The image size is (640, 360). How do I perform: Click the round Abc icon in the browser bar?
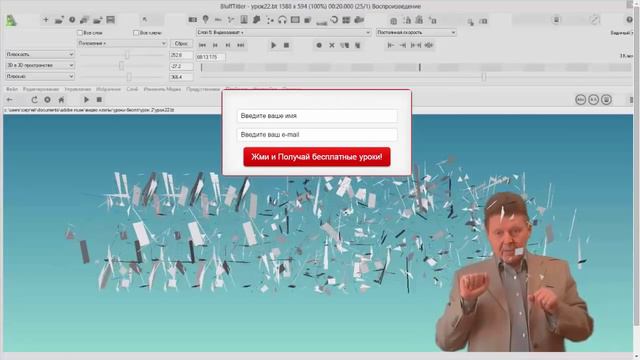[580, 100]
